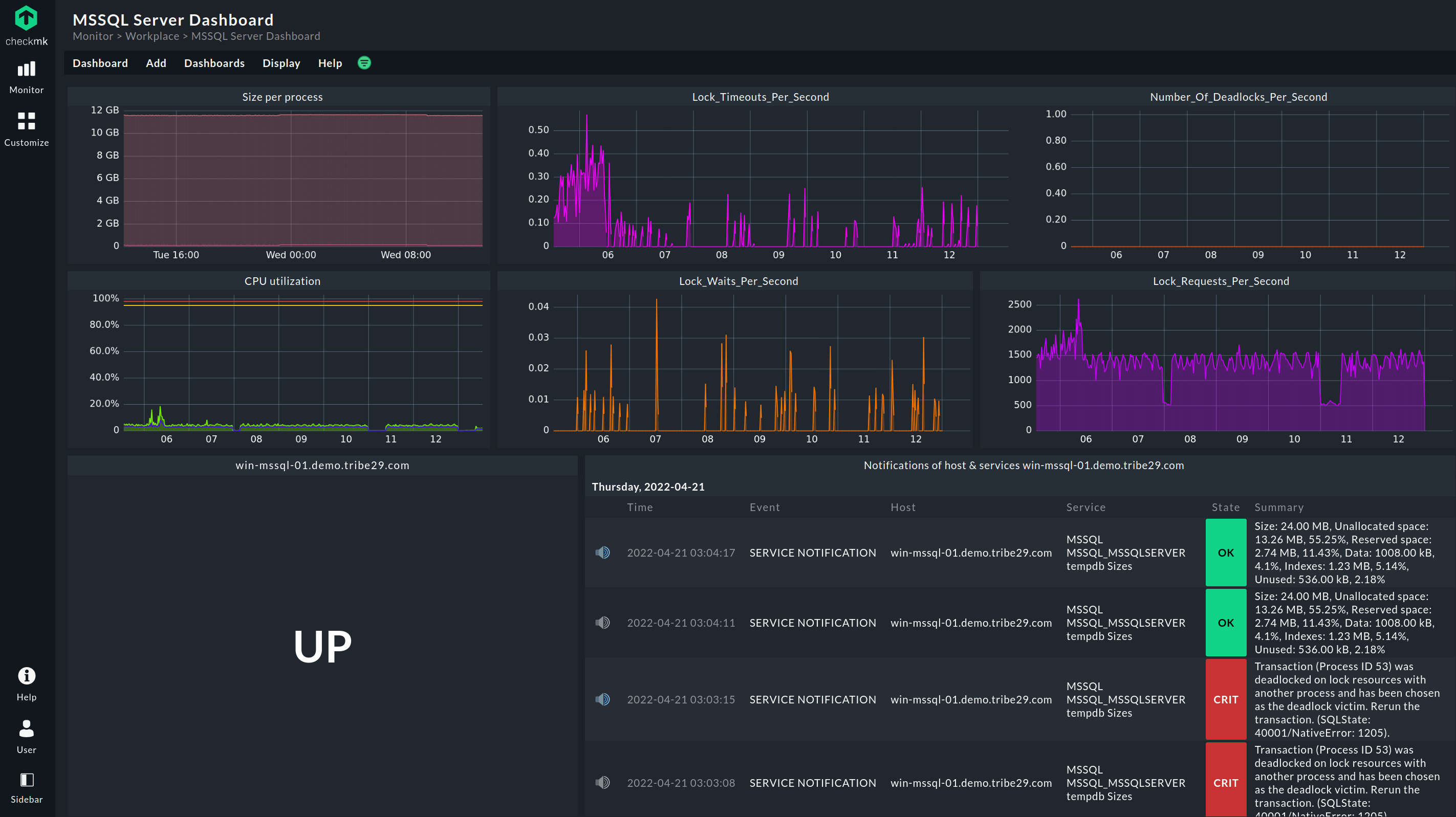Open the Dashboards menu
This screenshot has width=1456, height=817.
(x=214, y=63)
